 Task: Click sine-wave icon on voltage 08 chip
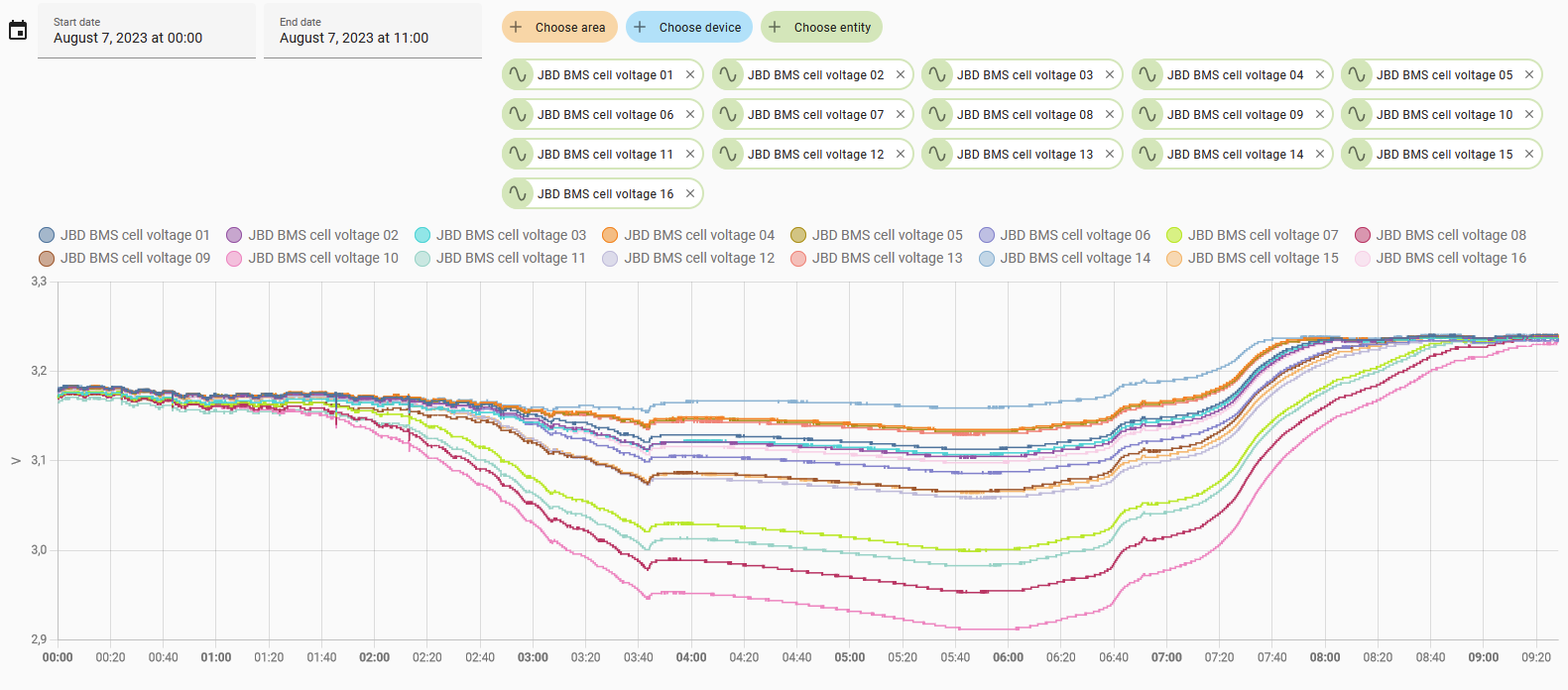pyautogui.click(x=937, y=114)
